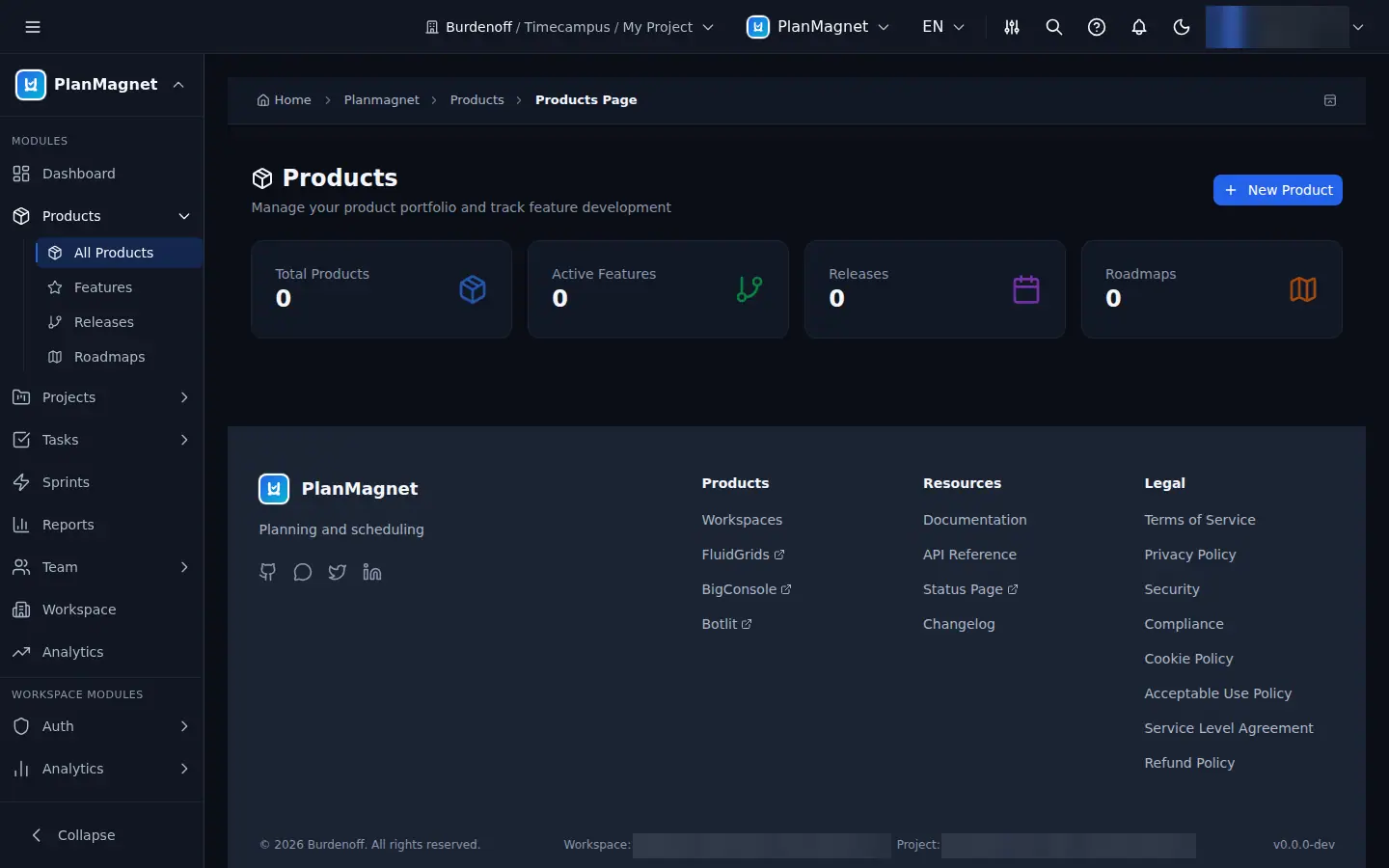Click the purple calendar icon on Releases card
This screenshot has width=1389, height=868.
(1026, 289)
